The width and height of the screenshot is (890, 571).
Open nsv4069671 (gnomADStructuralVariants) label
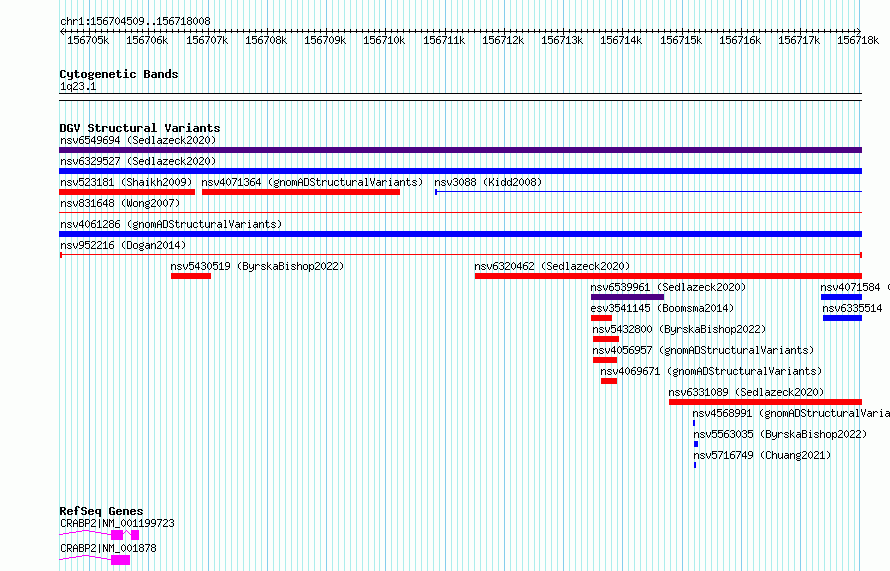[x=711, y=371]
